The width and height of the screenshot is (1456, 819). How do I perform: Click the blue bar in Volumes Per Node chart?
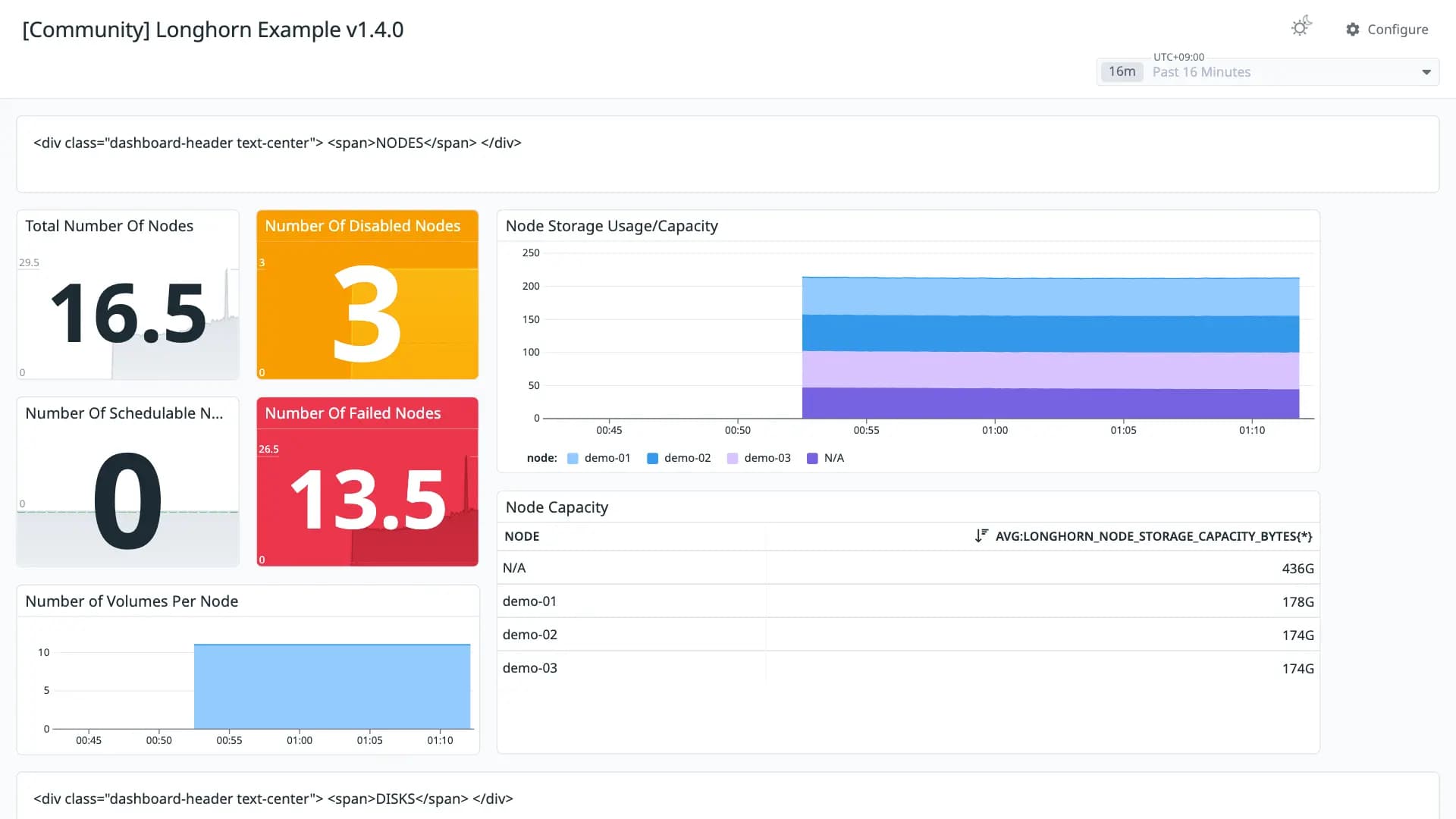[332, 686]
